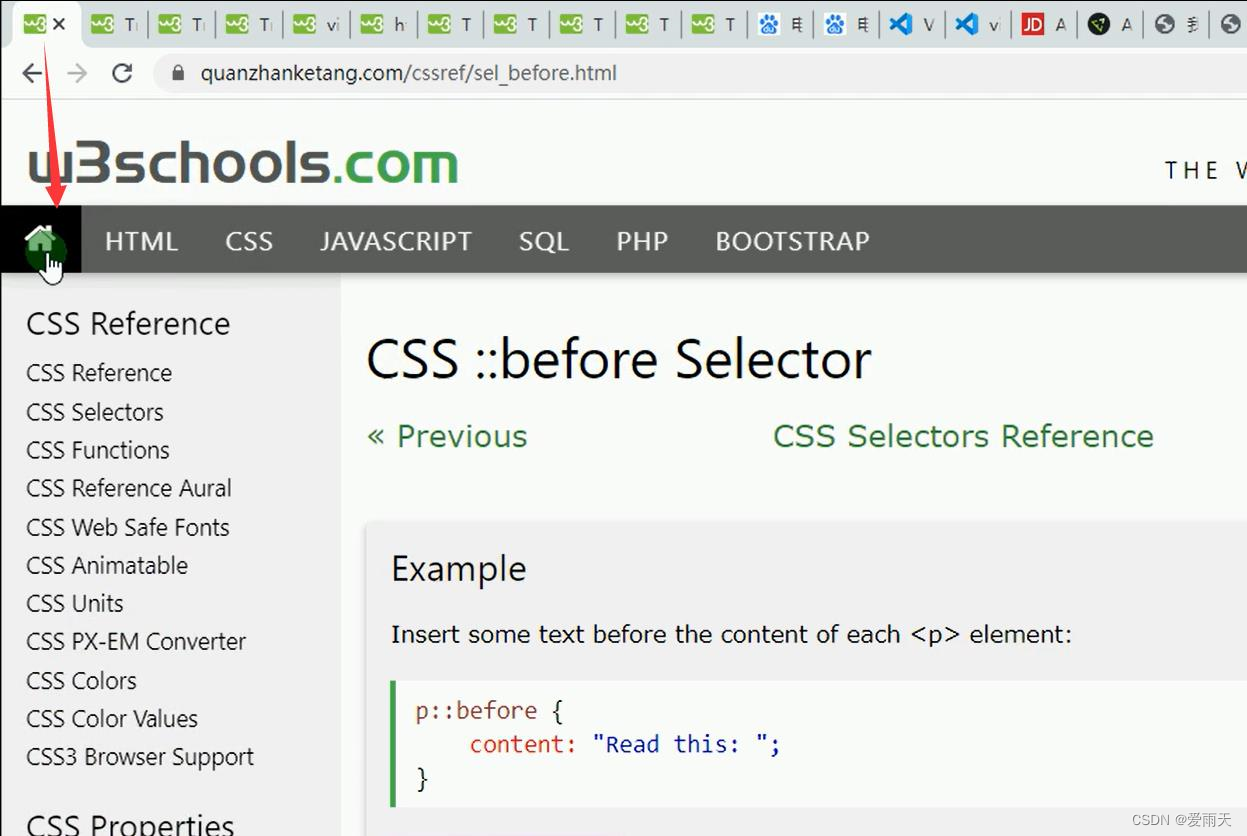Open CSS3 Browser Support sidebar link
The image size is (1247, 836).
[x=140, y=757]
